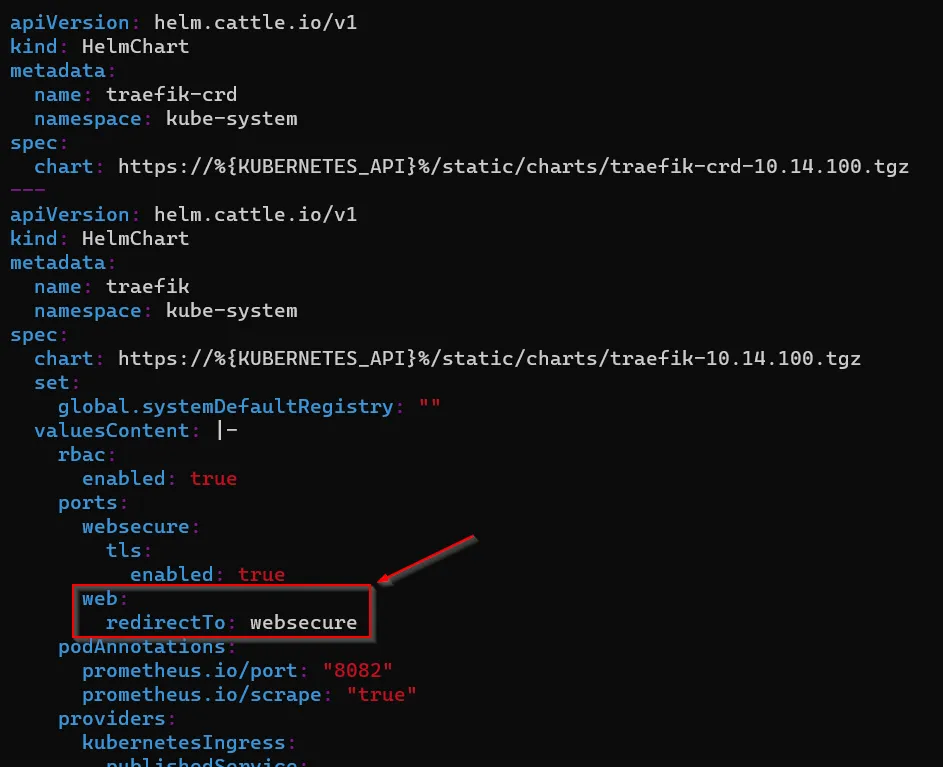
Task: Click the 'redirectTo' key
Action: tap(165, 623)
